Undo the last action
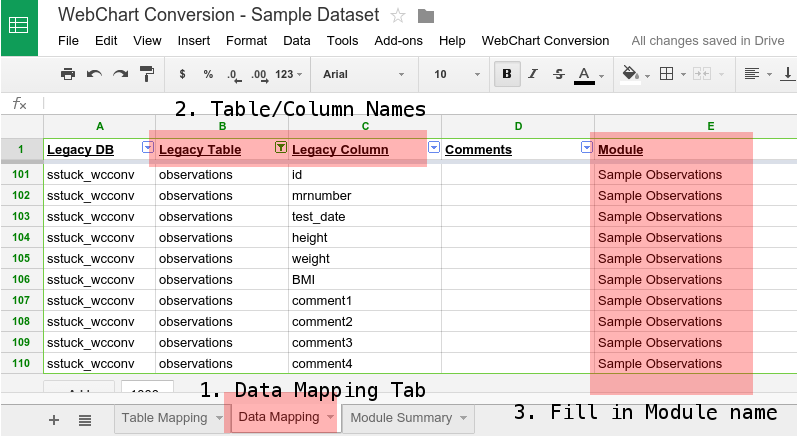Screen dimensions: 798x436 [94, 74]
